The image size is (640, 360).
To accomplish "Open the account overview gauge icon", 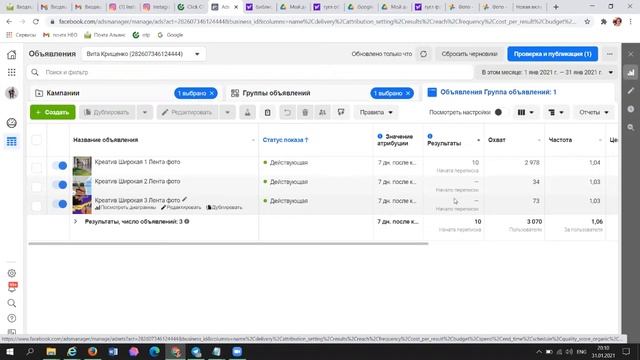I will [11, 123].
